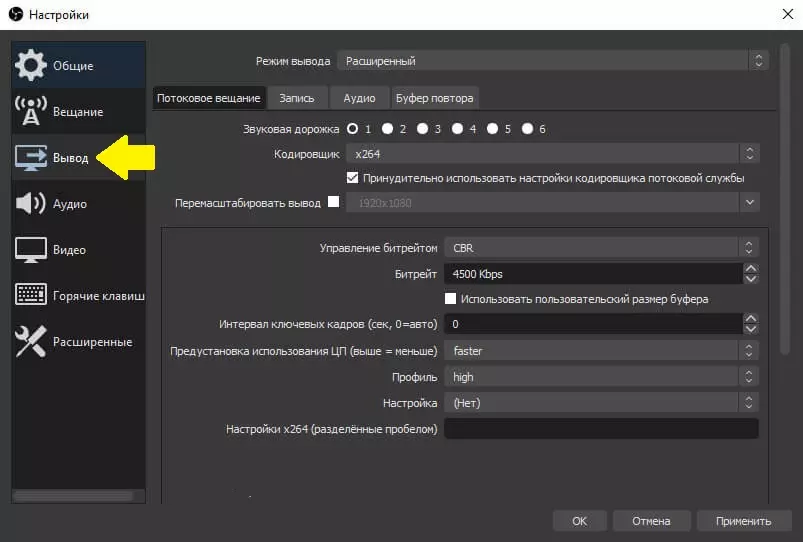Click the Вывод monitor-arrow icon

[x=31, y=158]
